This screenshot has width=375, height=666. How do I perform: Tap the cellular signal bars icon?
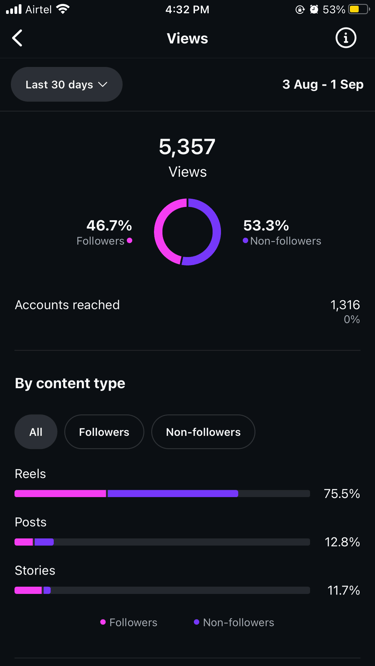coord(14,9)
